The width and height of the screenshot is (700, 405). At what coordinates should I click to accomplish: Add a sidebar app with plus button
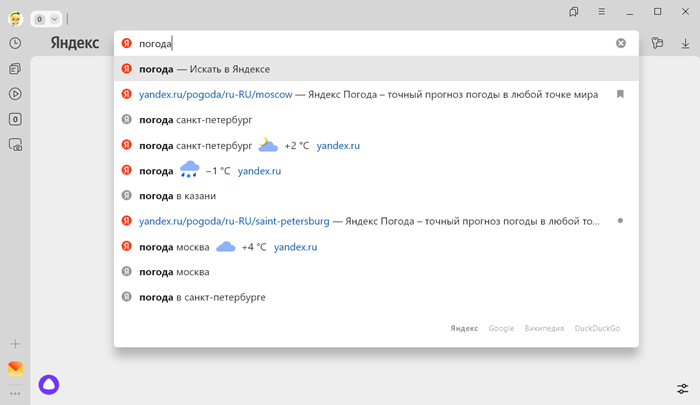pos(15,344)
